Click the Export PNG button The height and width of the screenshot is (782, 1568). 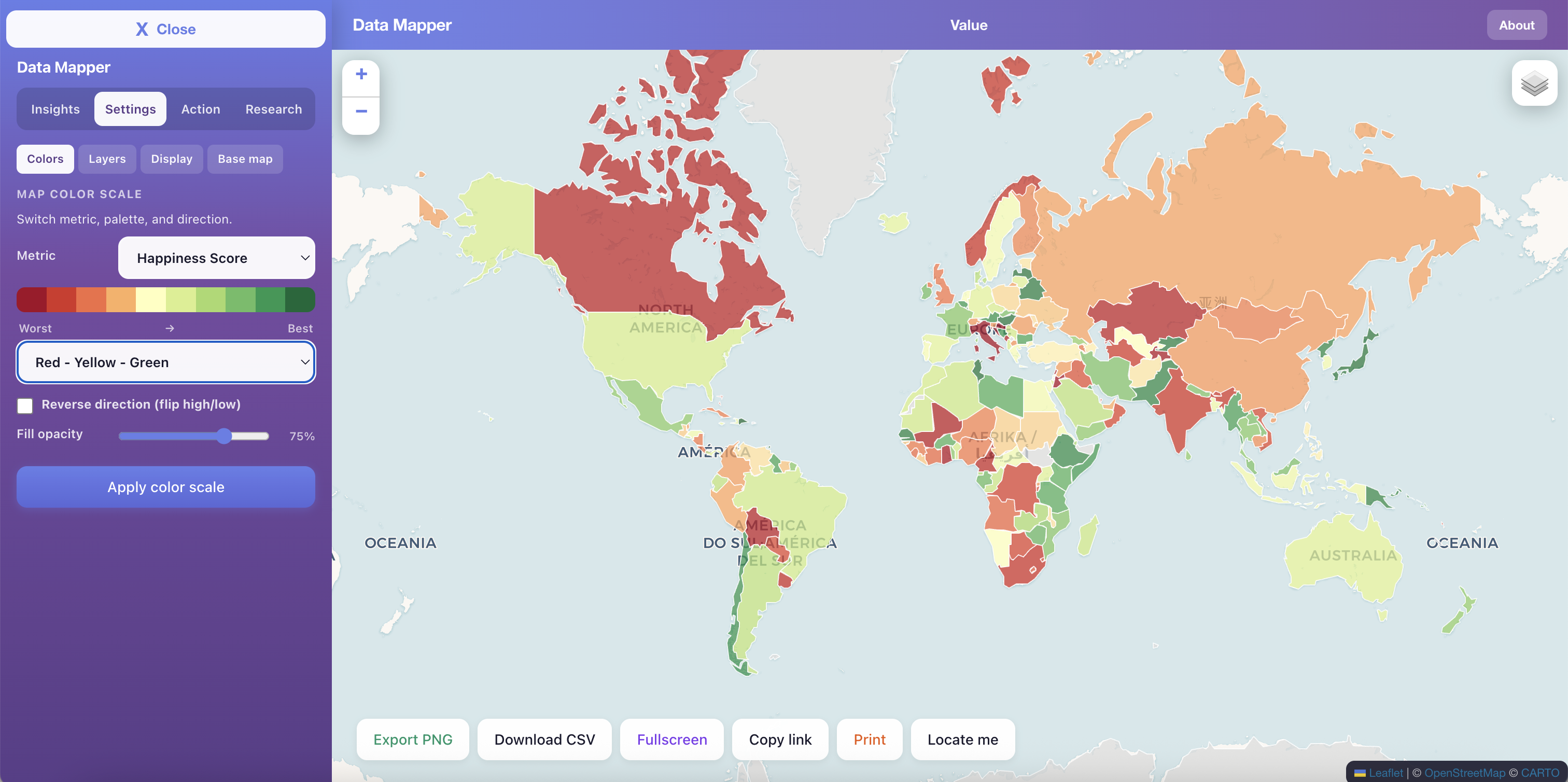pyautogui.click(x=413, y=739)
